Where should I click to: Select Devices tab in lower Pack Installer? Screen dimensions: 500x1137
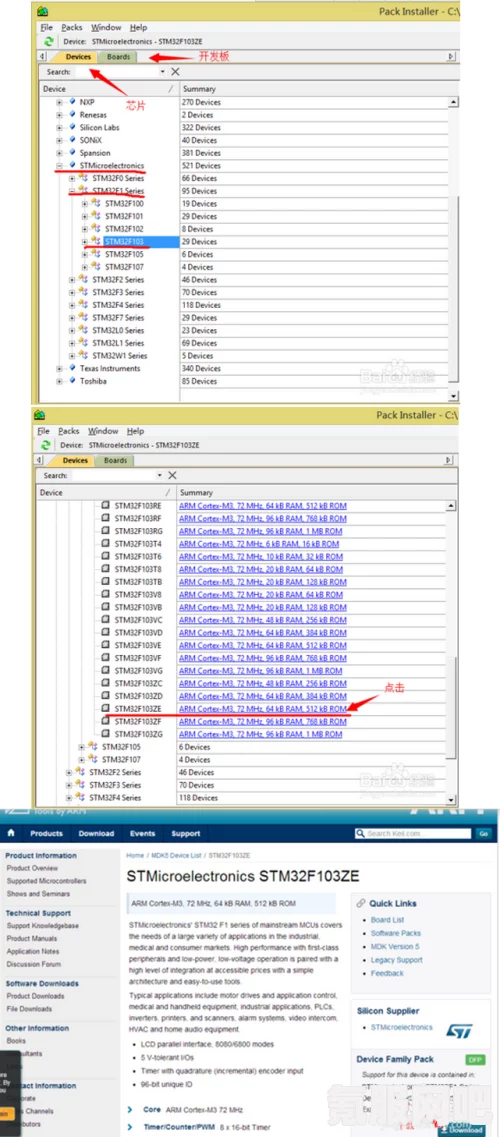click(75, 460)
